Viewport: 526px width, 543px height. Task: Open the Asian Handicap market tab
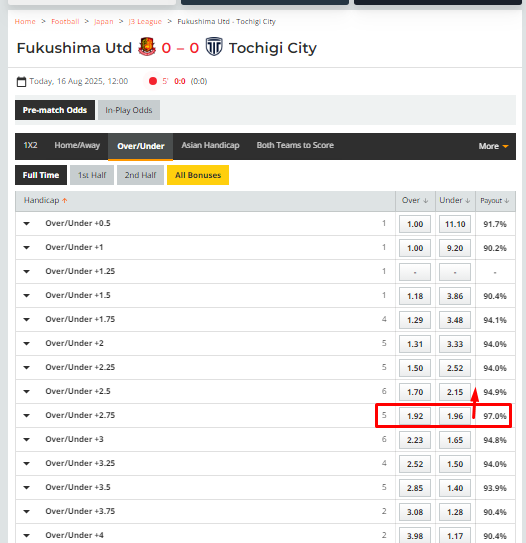point(210,145)
